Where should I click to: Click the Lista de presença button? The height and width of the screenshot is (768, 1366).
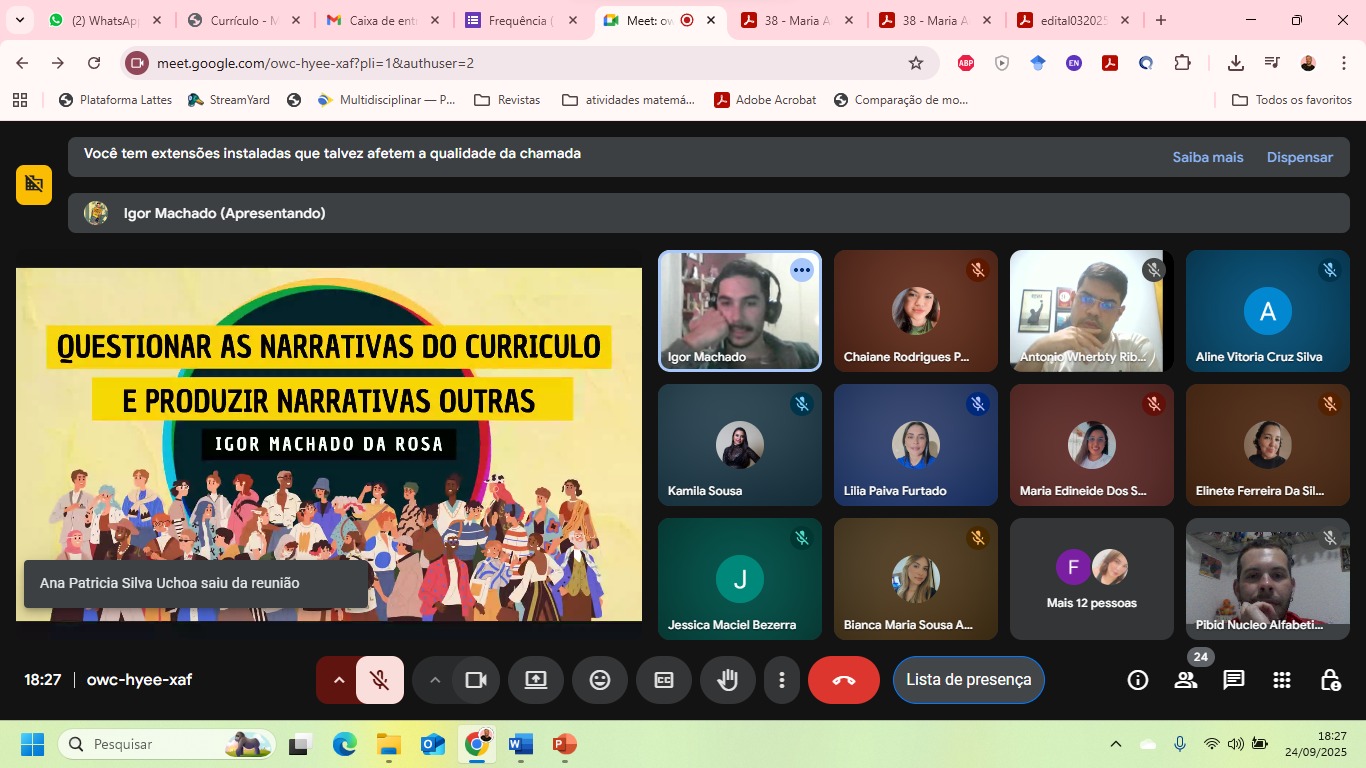tap(968, 680)
